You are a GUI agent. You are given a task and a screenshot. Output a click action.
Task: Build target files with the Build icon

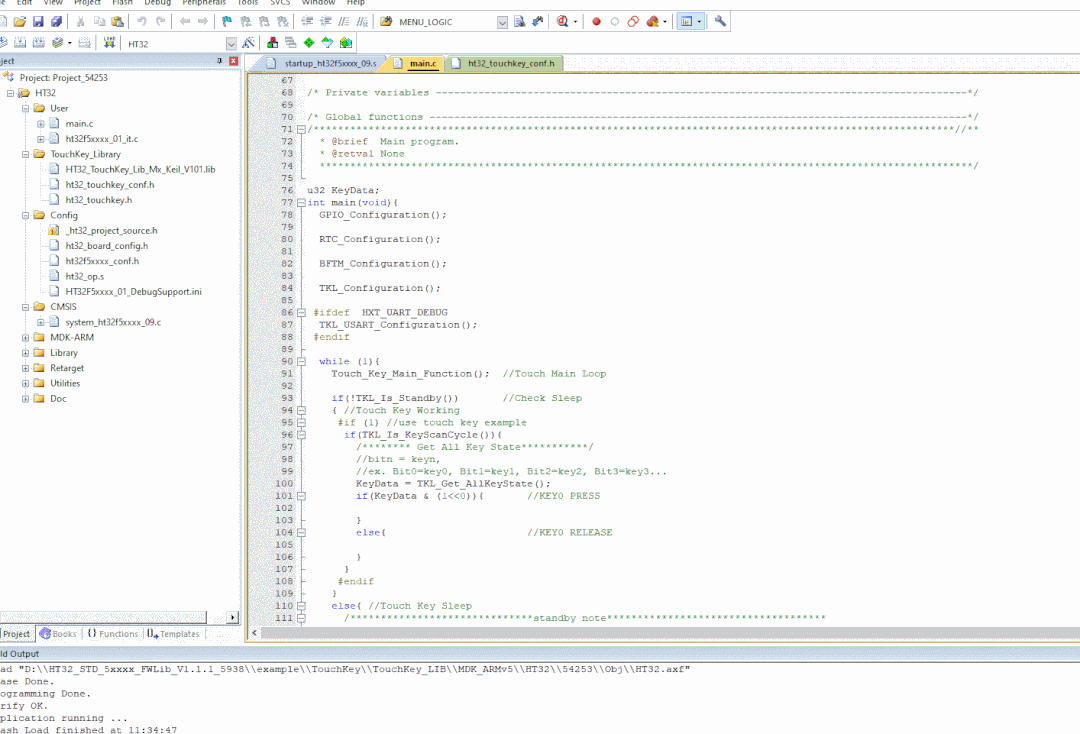pyautogui.click(x=20, y=43)
